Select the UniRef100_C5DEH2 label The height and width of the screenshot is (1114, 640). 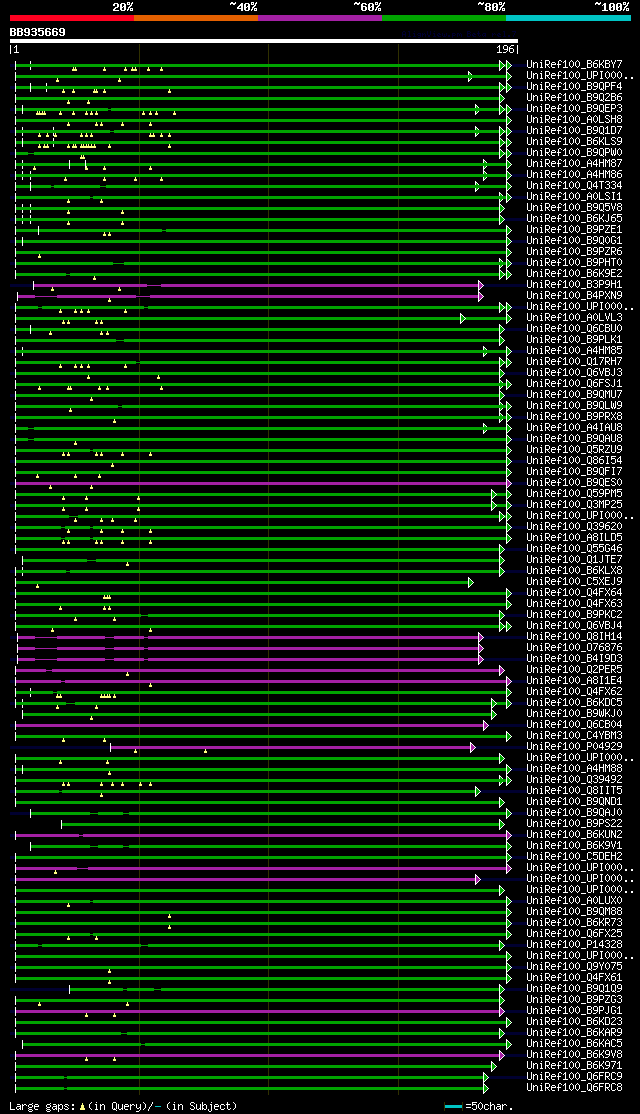click(x=575, y=857)
